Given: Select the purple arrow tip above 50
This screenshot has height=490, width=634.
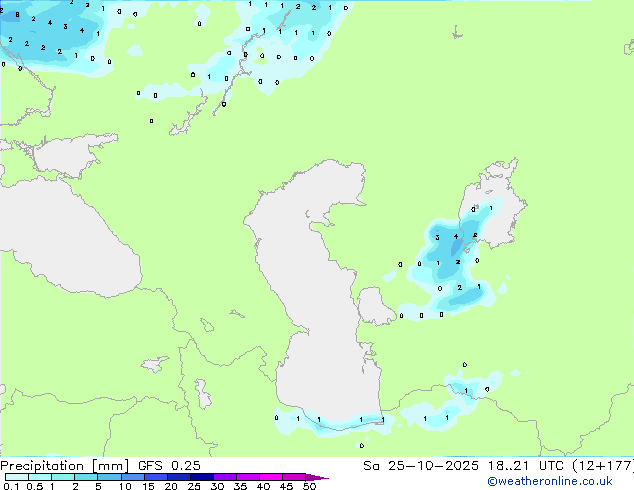Looking at the screenshot, I should (317, 477).
